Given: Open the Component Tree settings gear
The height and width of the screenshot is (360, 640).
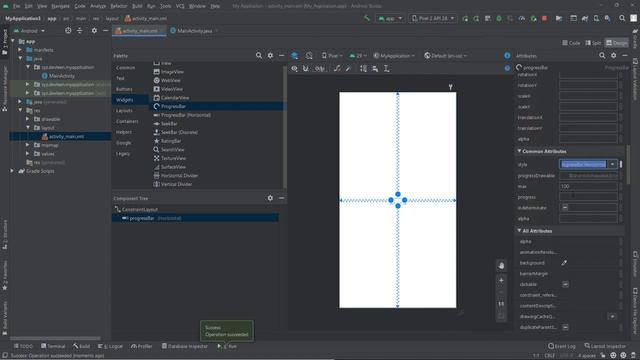Looking at the screenshot, I should [270, 198].
